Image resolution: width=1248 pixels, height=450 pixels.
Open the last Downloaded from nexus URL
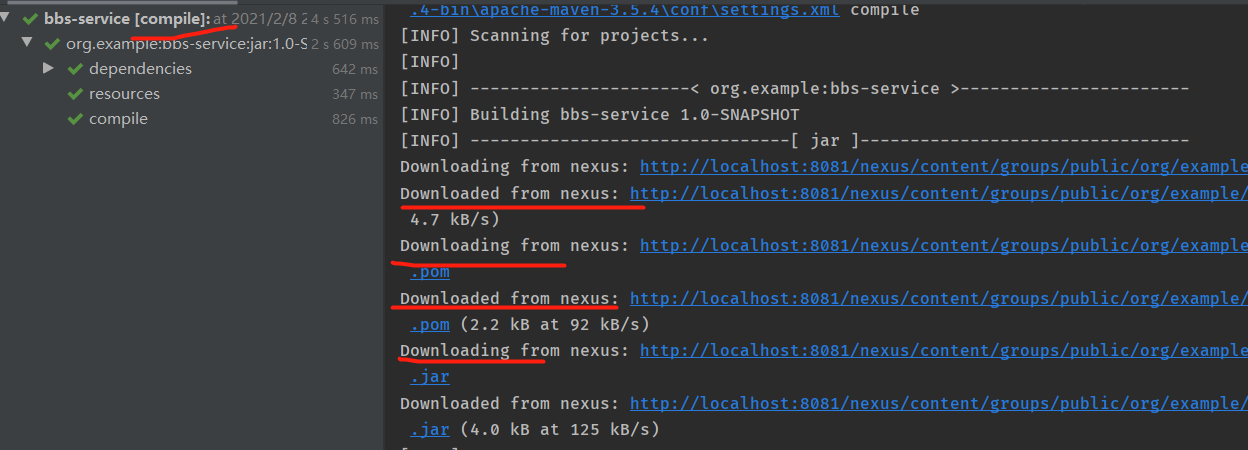click(939, 404)
